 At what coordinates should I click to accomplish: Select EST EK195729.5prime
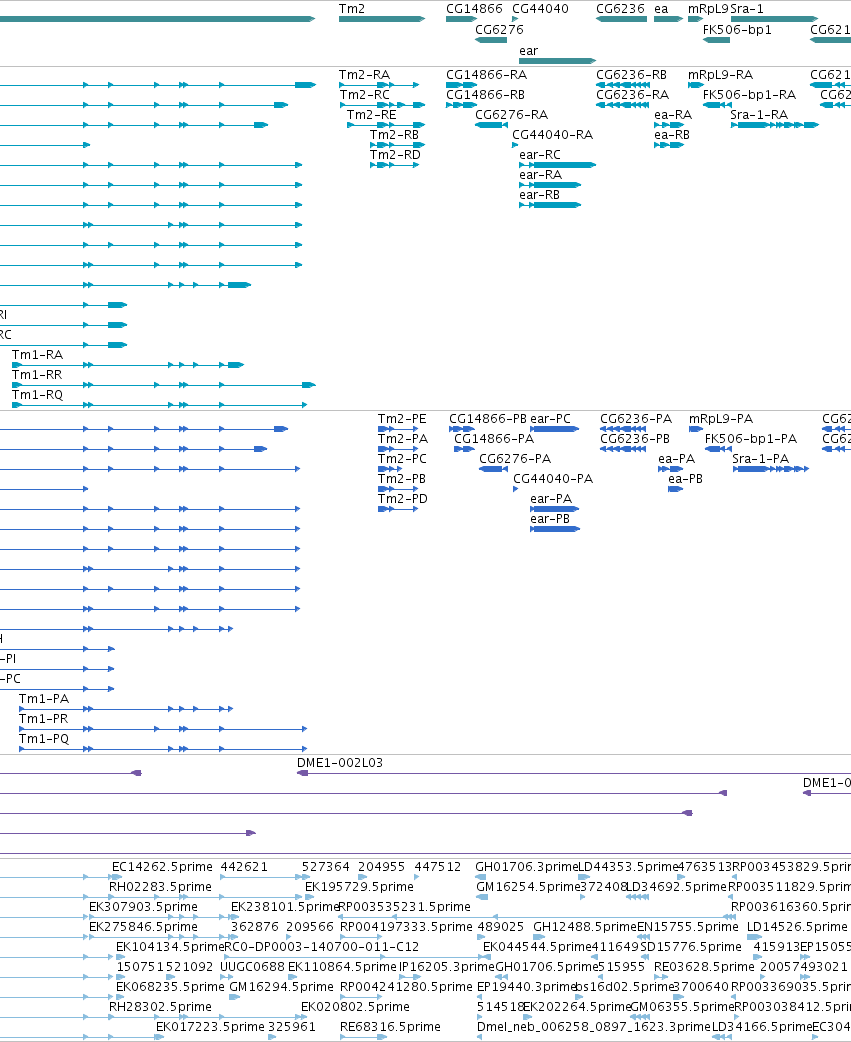click(359, 887)
